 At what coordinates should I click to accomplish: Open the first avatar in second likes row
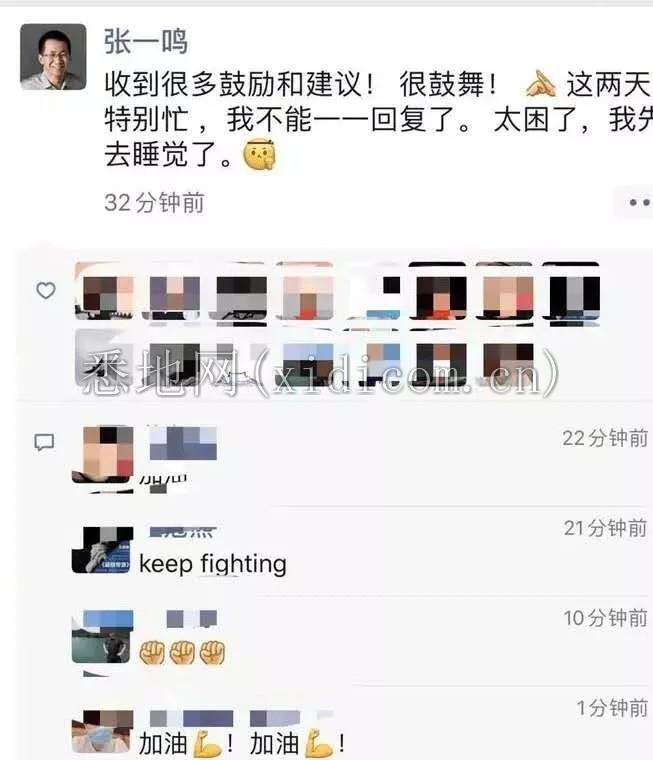pos(105,358)
